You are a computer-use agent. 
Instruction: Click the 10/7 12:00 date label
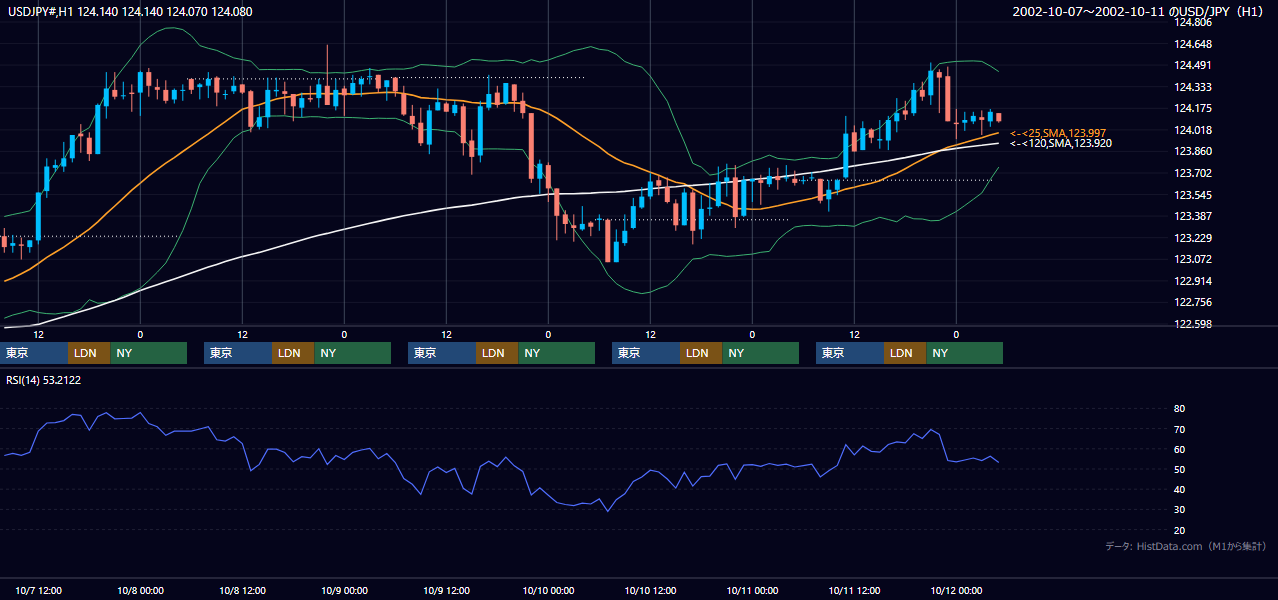click(x=39, y=590)
